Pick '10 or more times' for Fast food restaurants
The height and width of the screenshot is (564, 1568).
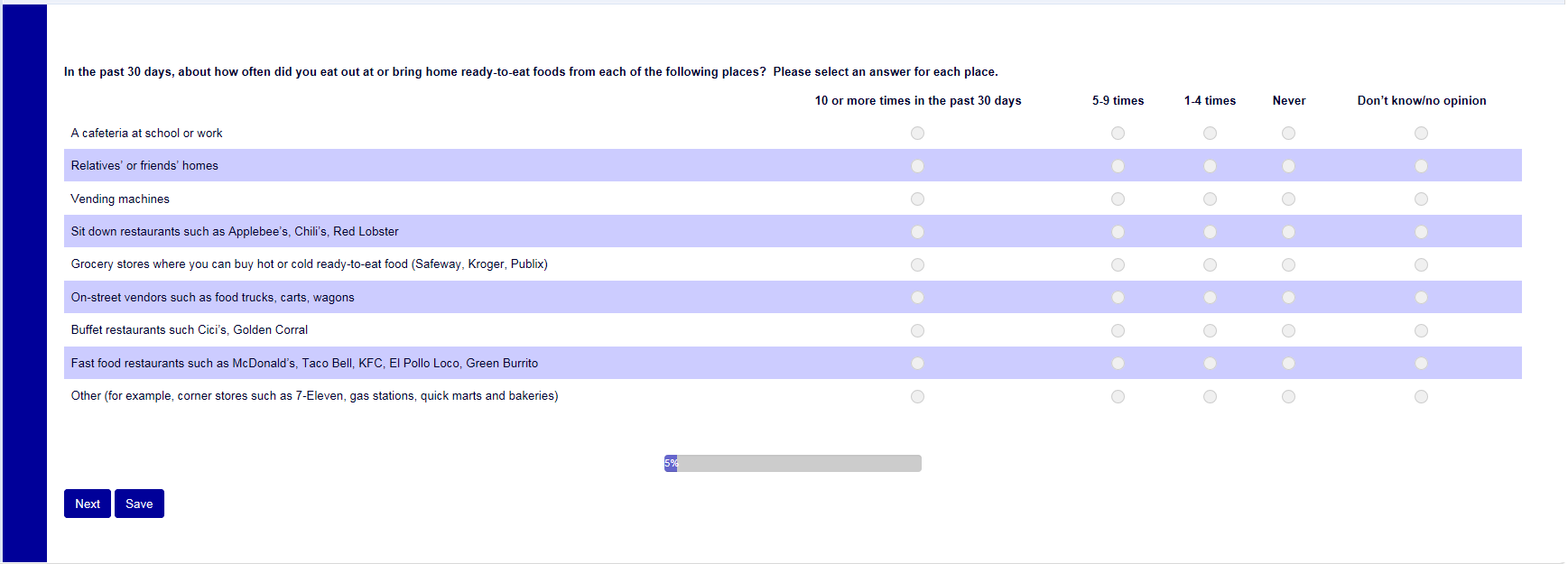point(917,364)
